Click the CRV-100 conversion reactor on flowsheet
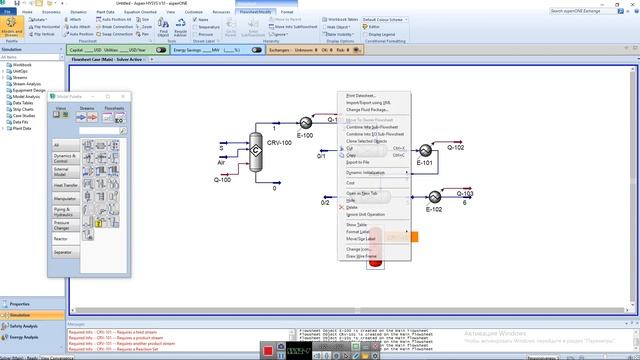 256,151
